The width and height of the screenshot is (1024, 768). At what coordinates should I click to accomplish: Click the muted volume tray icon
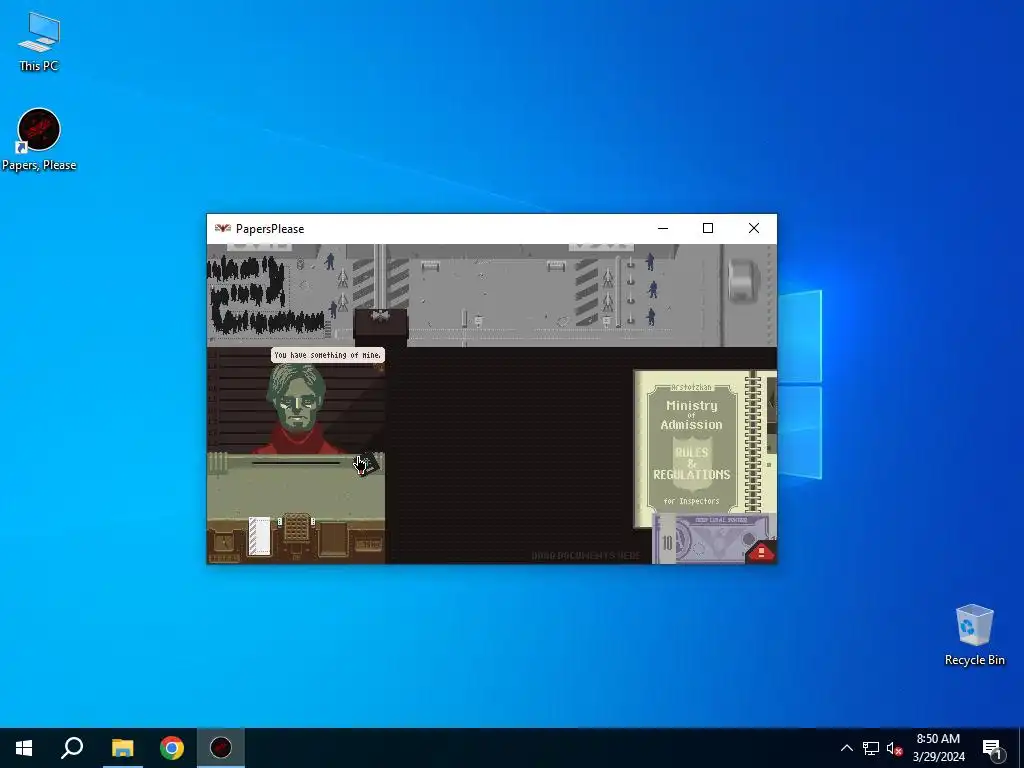point(894,748)
